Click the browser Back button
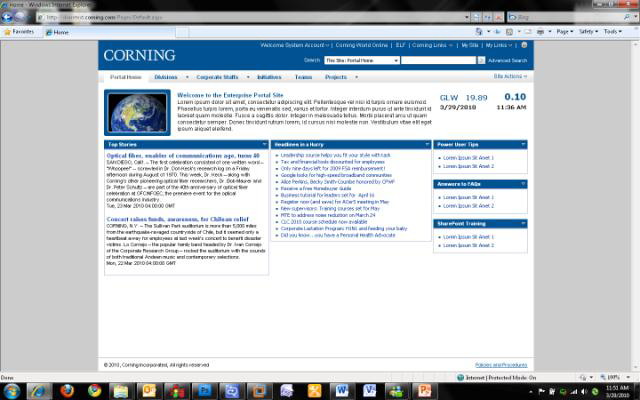The width and height of the screenshot is (640, 400). click(x=7, y=17)
